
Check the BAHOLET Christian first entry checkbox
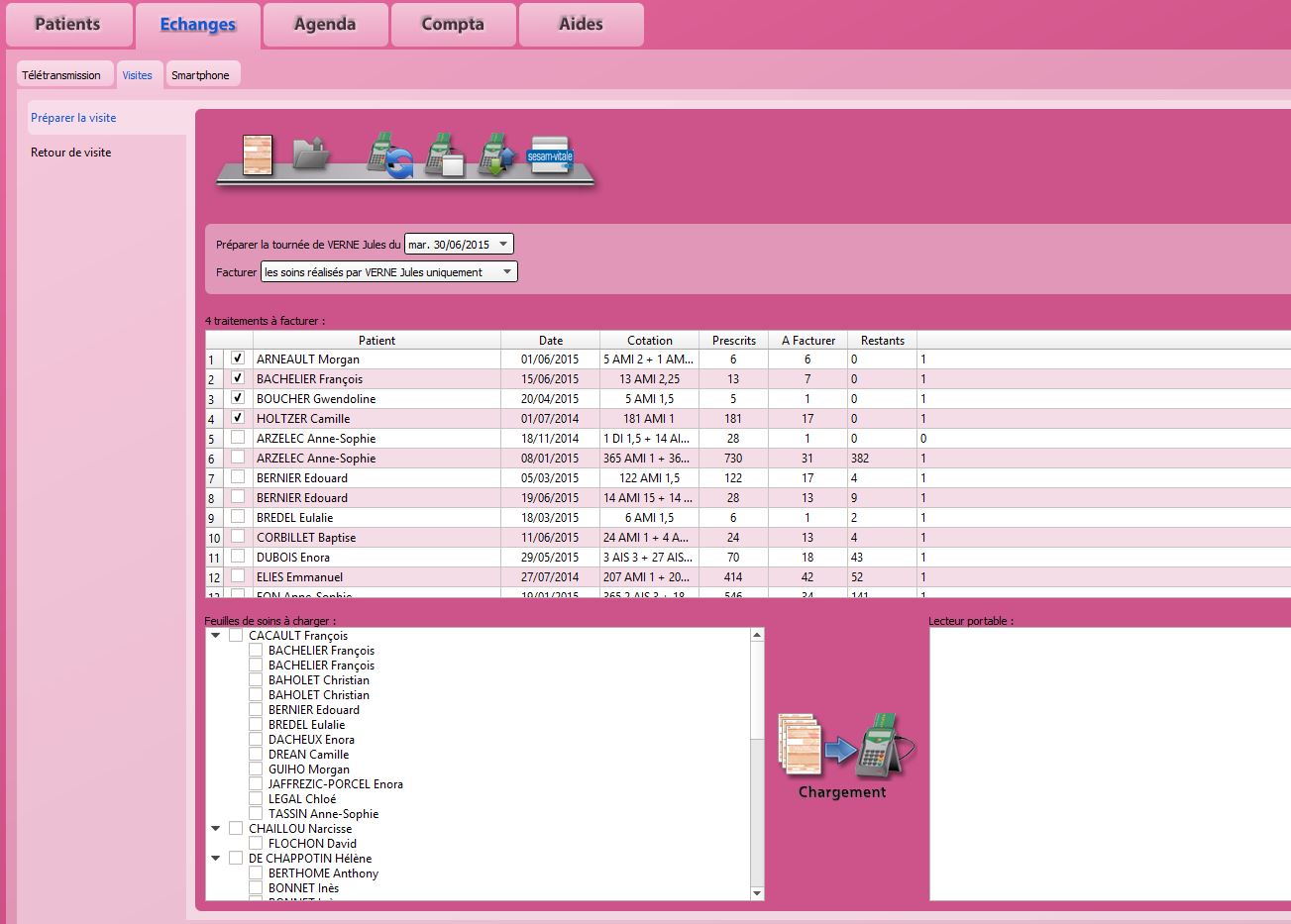[x=256, y=680]
